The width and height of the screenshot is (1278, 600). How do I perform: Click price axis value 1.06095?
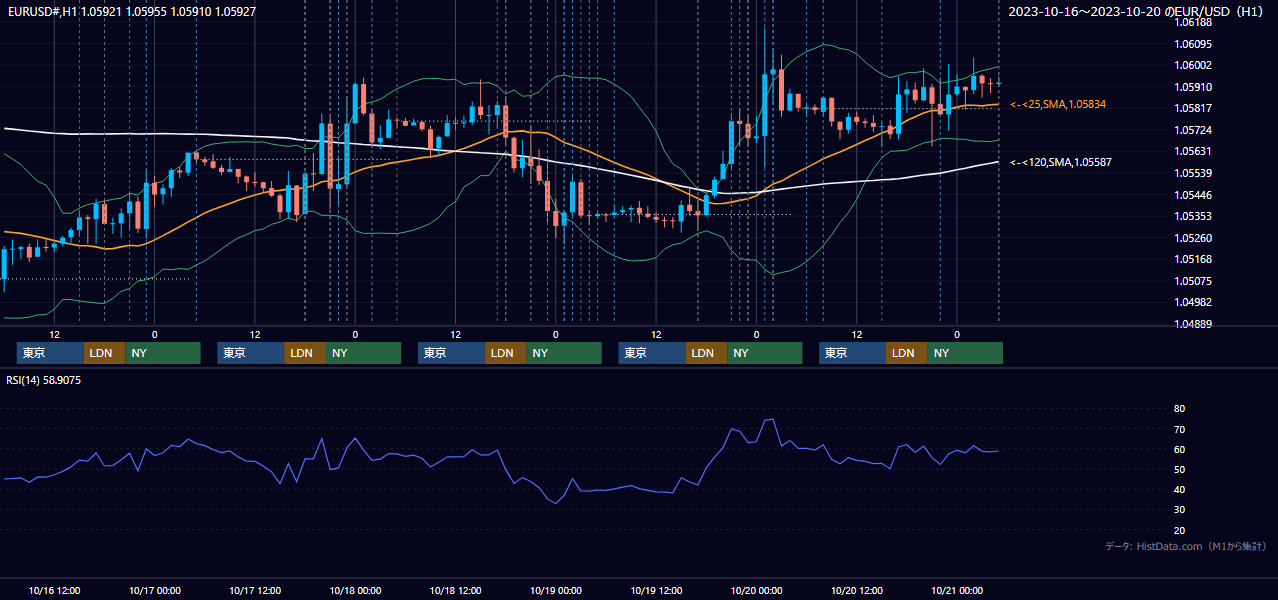[x=1193, y=44]
